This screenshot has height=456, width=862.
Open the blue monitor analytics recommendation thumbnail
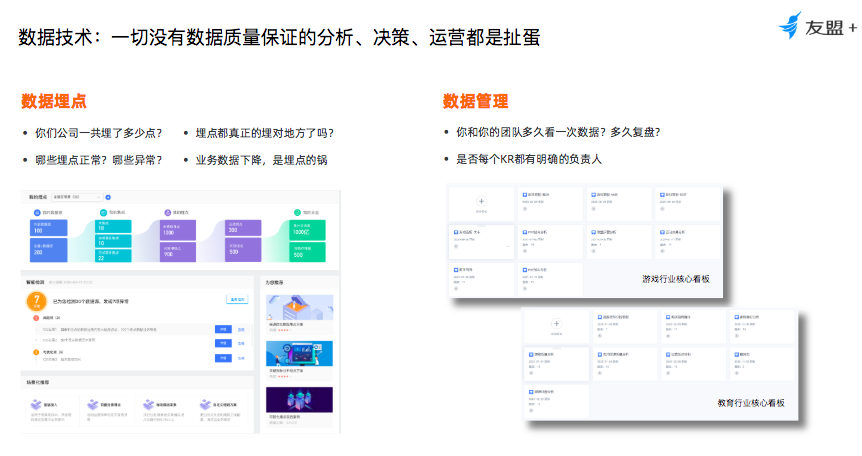[x=300, y=353]
